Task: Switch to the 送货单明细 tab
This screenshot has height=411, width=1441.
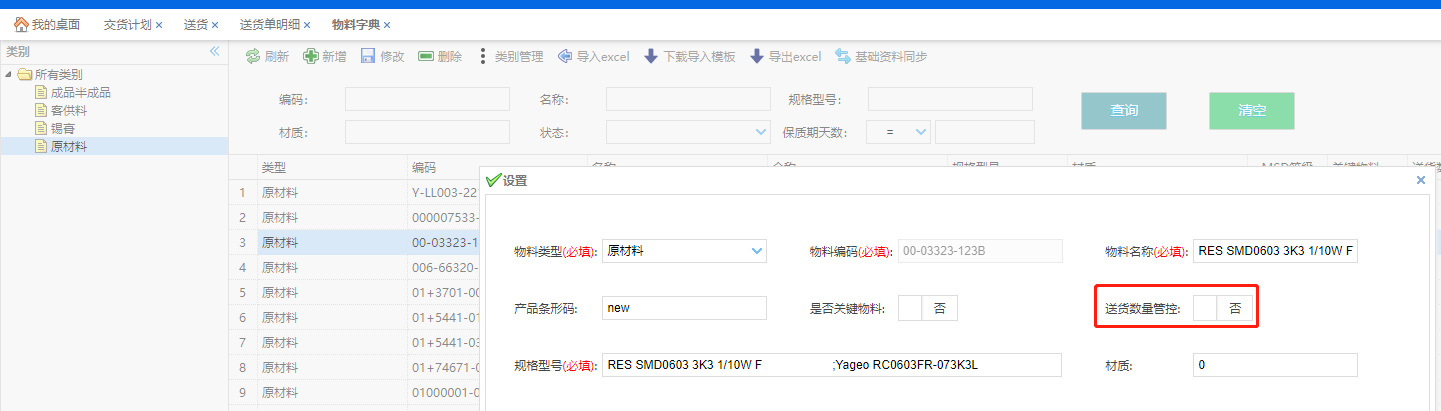Action: [x=269, y=24]
